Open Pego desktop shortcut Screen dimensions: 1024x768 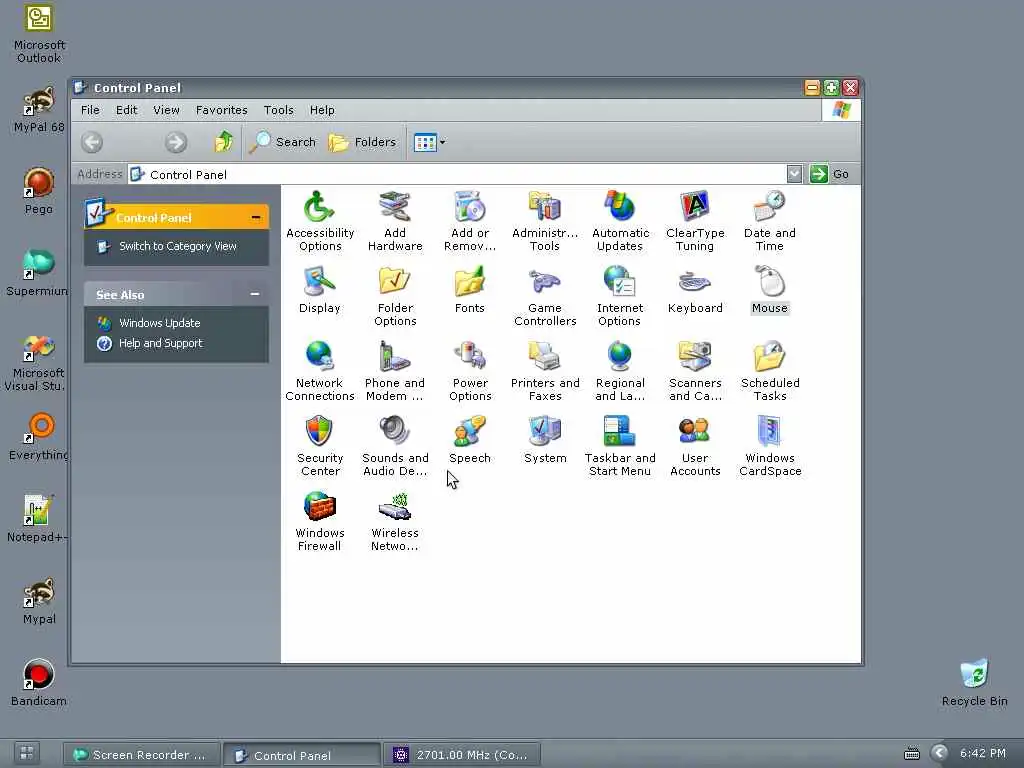39,191
